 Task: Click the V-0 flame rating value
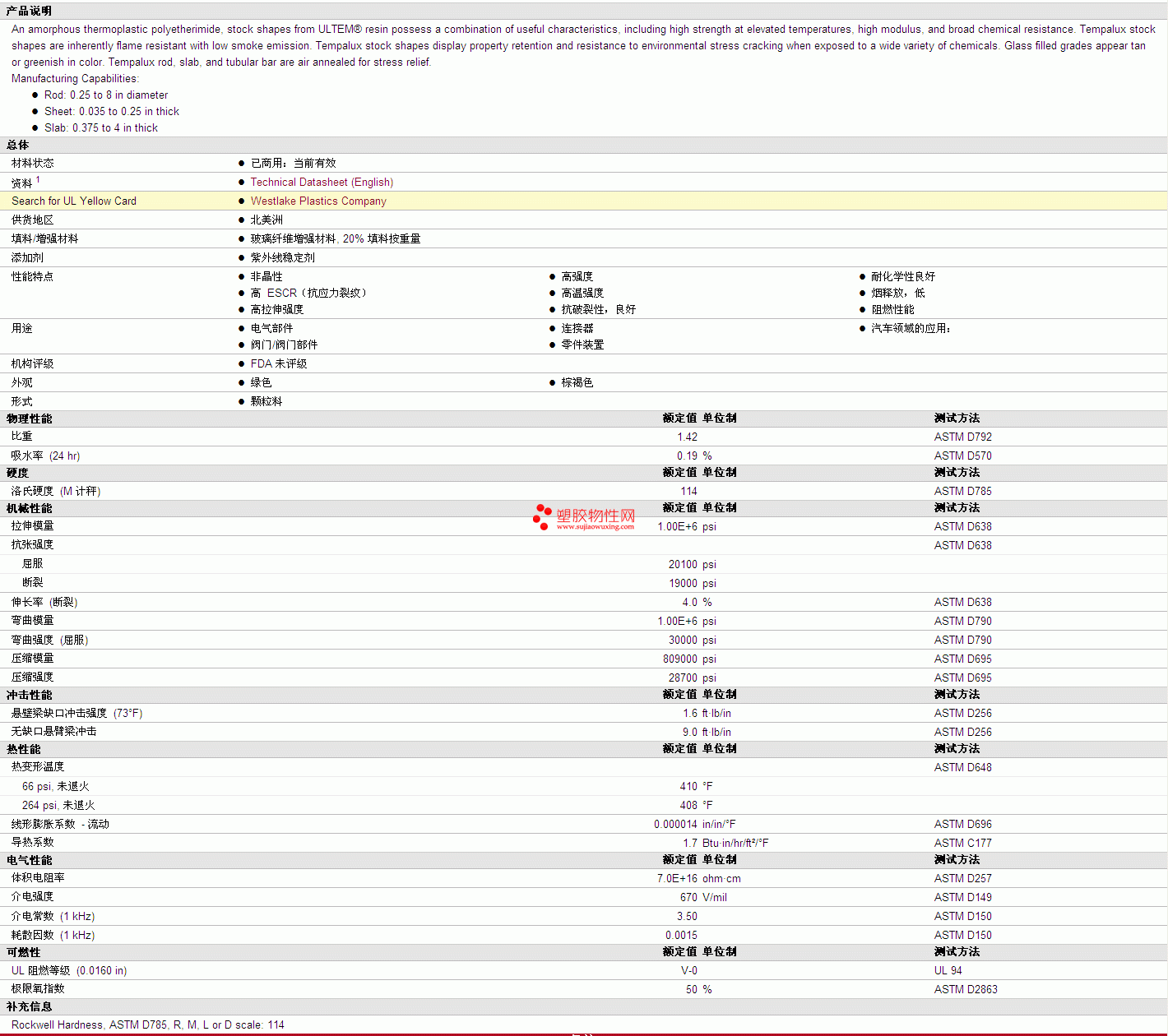[x=688, y=971]
